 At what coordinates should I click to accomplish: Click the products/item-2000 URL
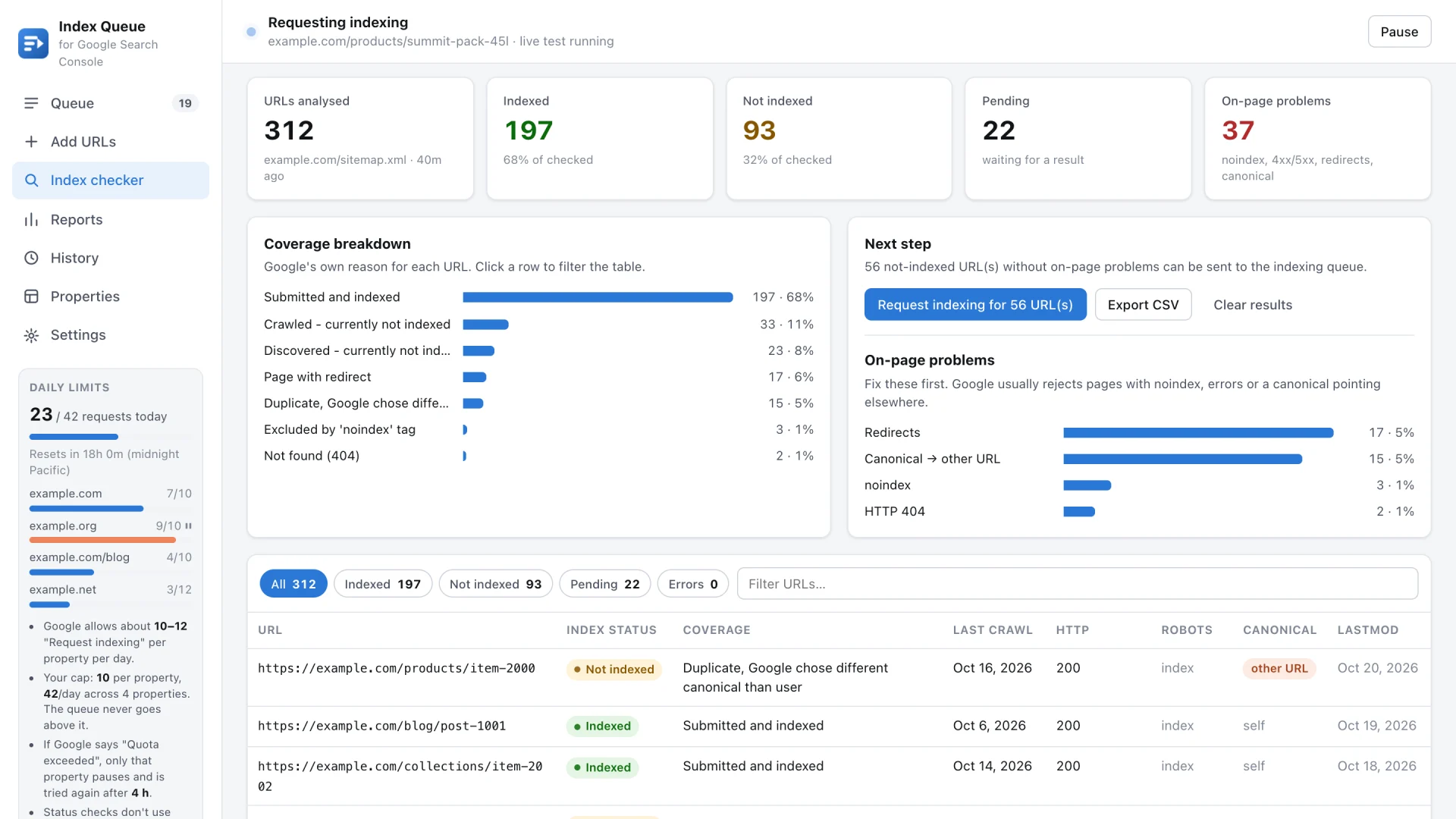[397, 668]
